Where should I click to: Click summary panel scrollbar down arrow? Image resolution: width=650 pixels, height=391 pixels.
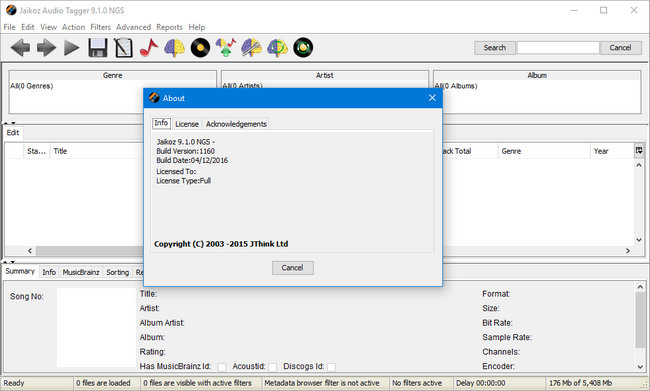tap(640, 367)
